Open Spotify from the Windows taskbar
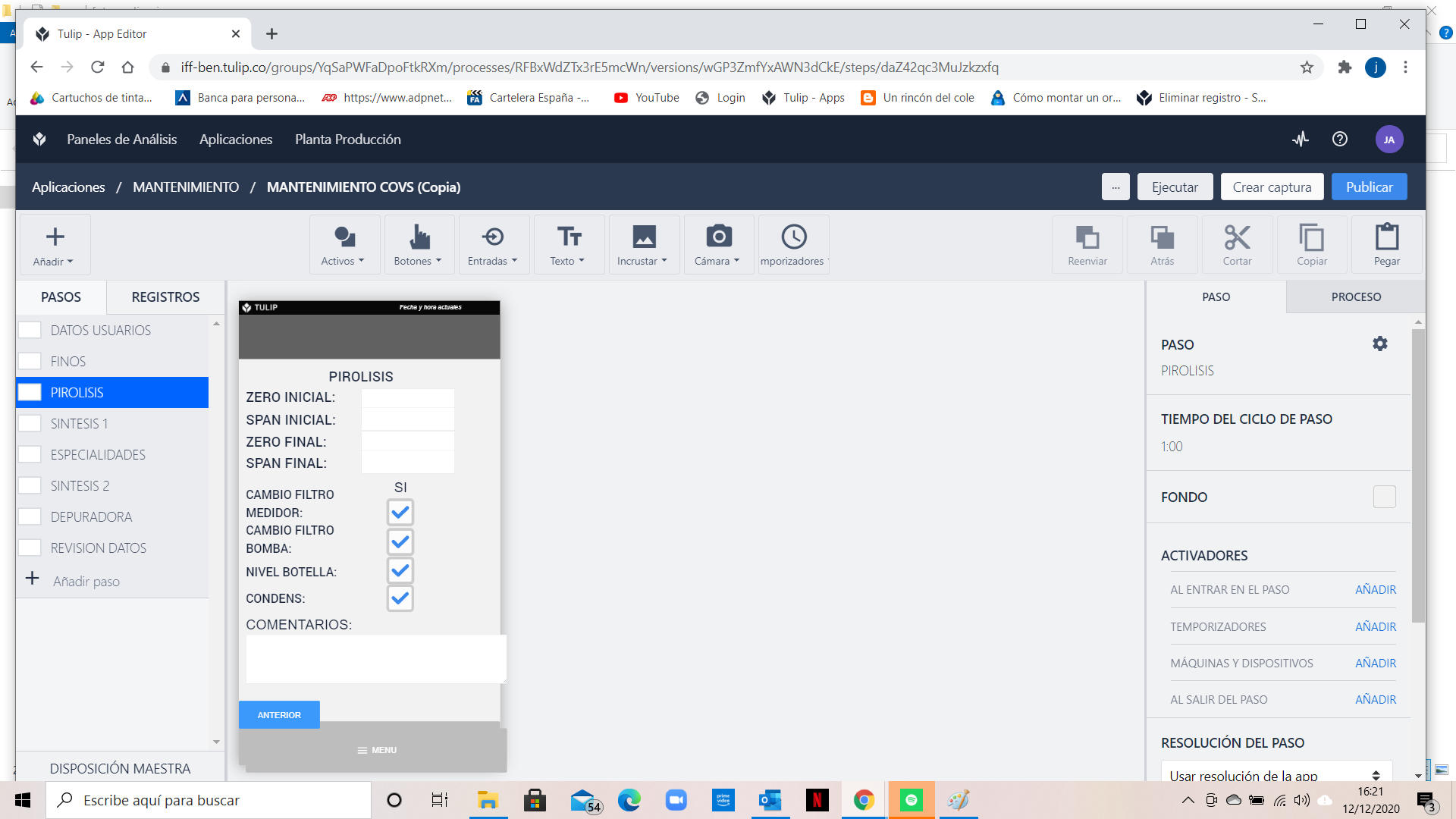Viewport: 1456px width, 819px height. point(911,800)
